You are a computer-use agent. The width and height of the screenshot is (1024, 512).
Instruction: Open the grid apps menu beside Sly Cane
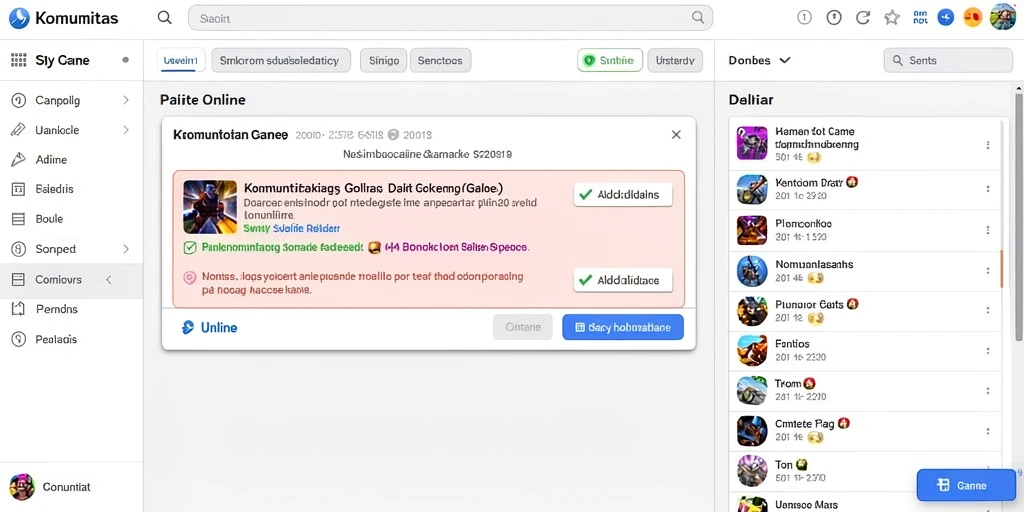click(18, 60)
